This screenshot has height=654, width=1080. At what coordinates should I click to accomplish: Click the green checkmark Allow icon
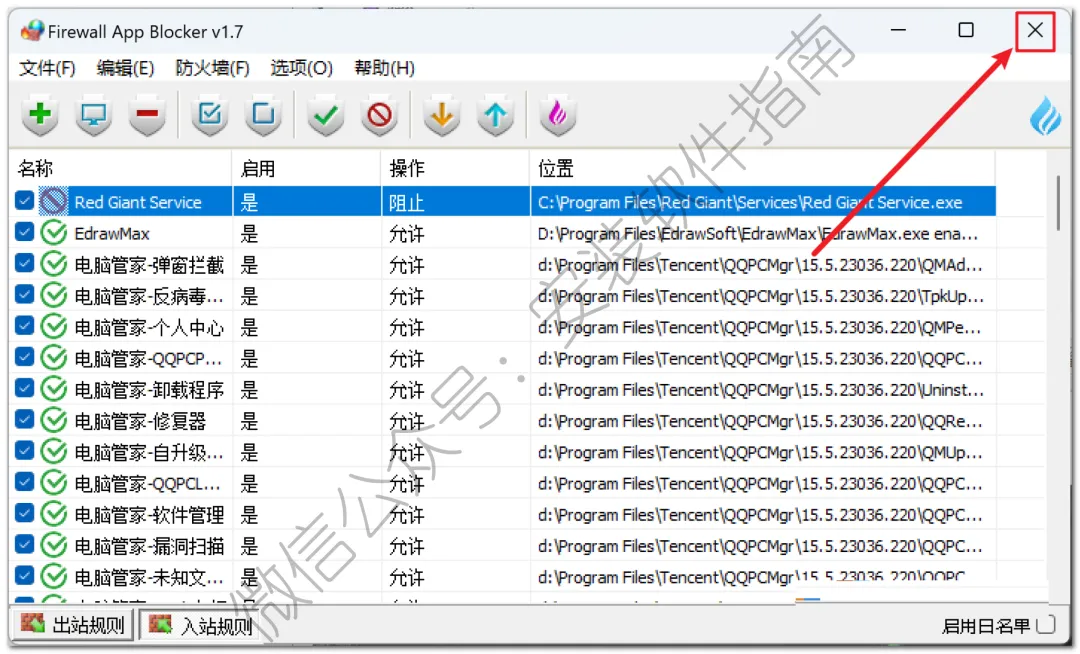pyautogui.click(x=325, y=115)
